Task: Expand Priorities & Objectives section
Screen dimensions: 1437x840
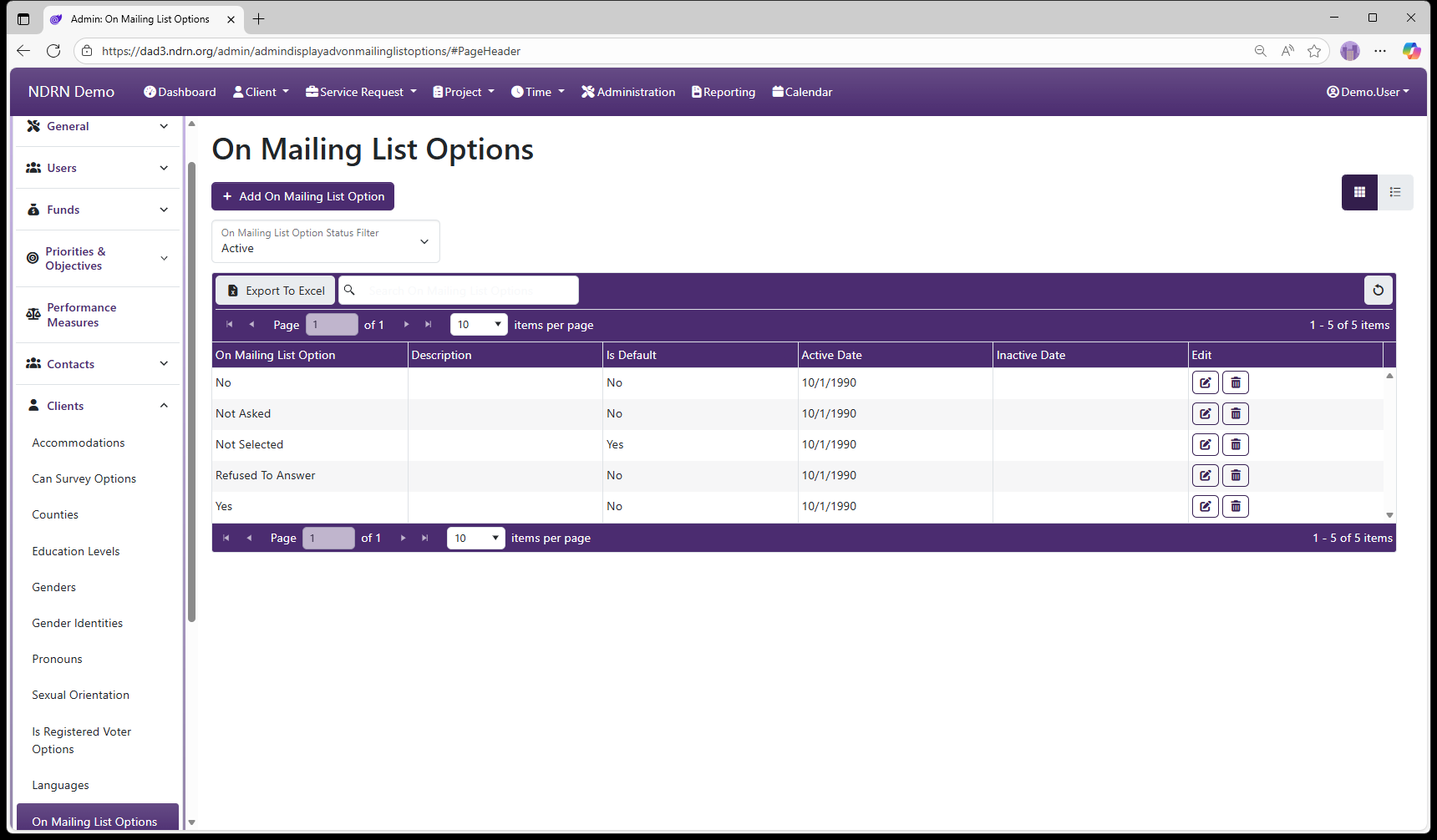Action: click(x=98, y=259)
